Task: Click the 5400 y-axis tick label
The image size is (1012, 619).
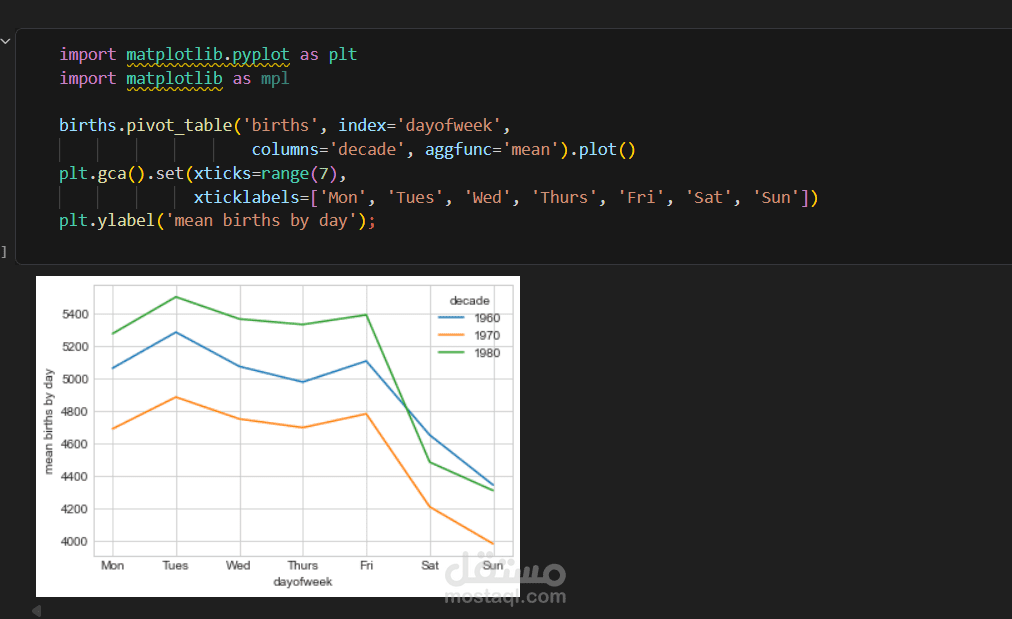Action: (74, 314)
